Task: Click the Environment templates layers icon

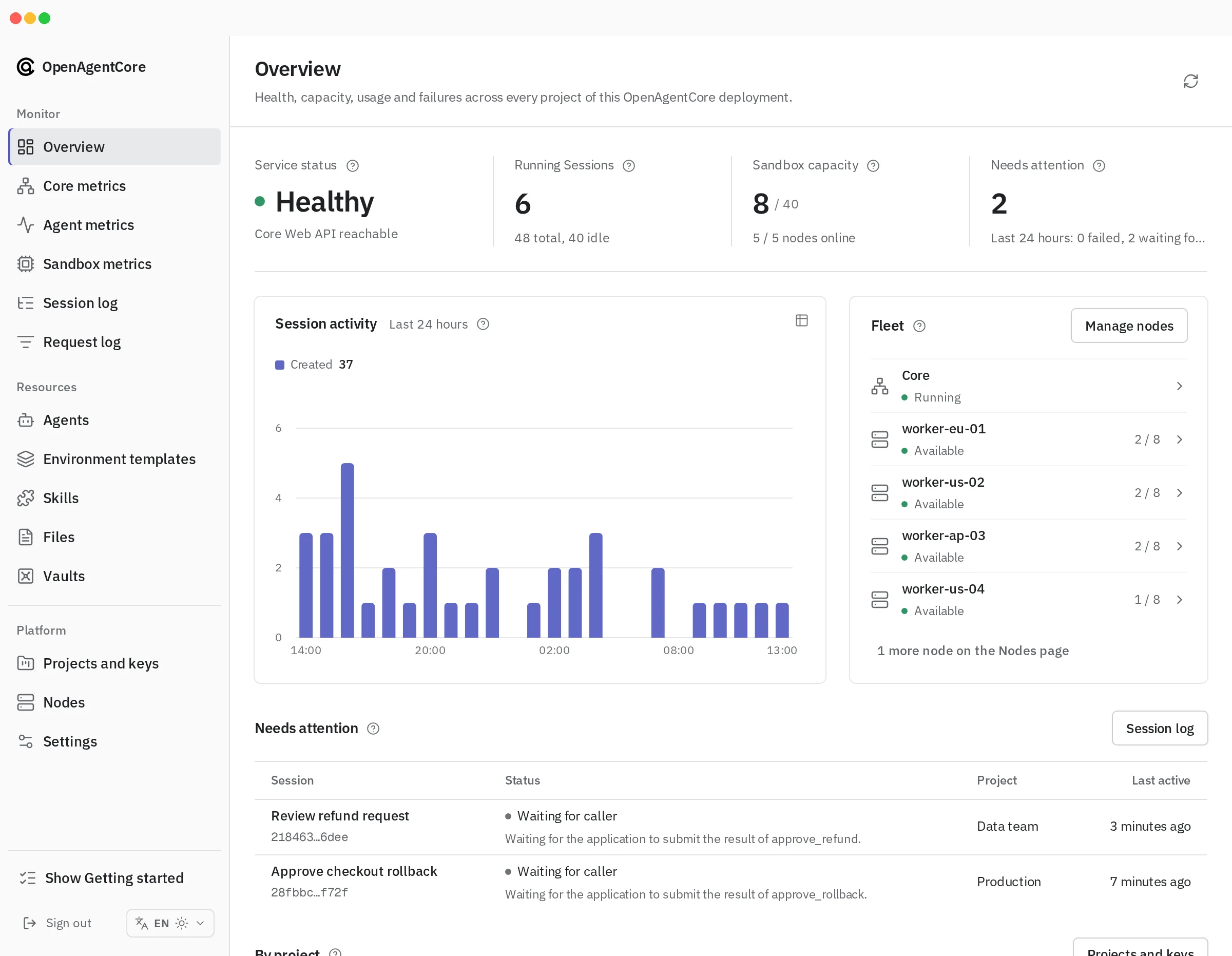Action: click(x=25, y=459)
